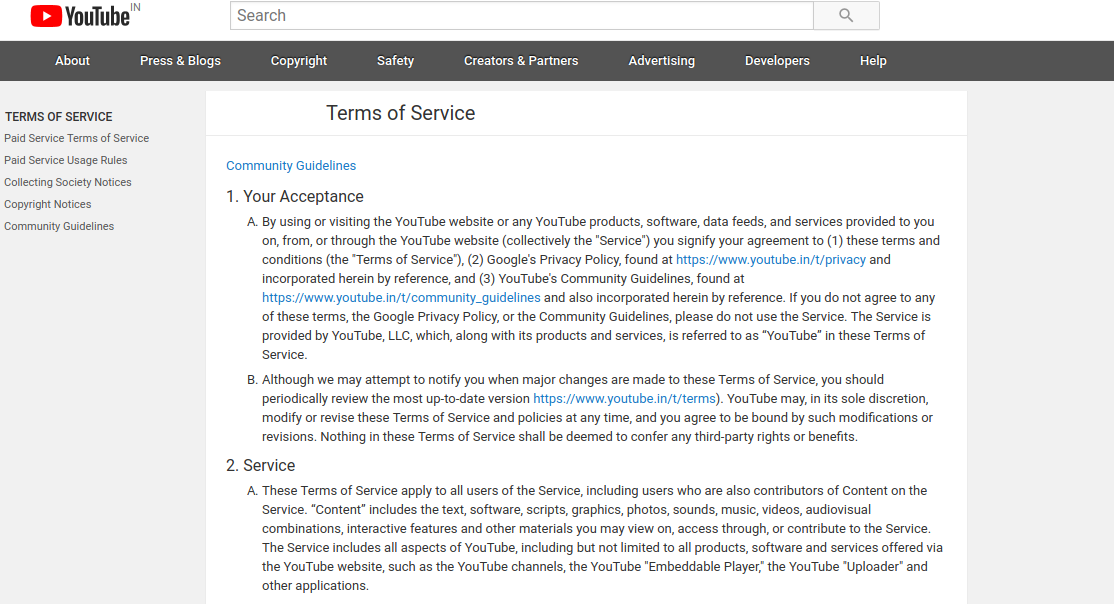Open Collecting Society Notices sidebar link

point(67,182)
